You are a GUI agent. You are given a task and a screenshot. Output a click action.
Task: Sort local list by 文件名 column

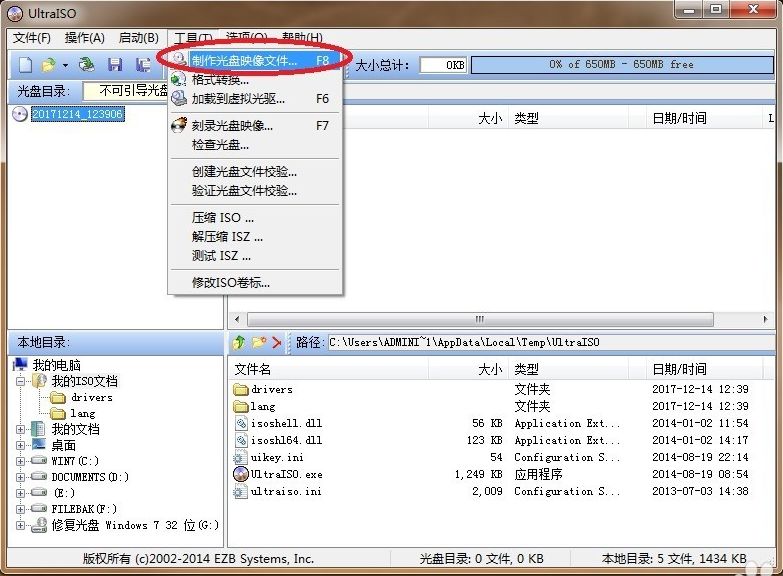tap(329, 369)
